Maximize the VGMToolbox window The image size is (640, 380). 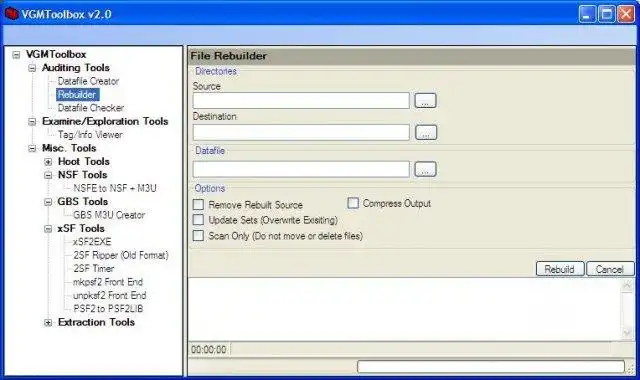pyautogui.click(x=607, y=14)
